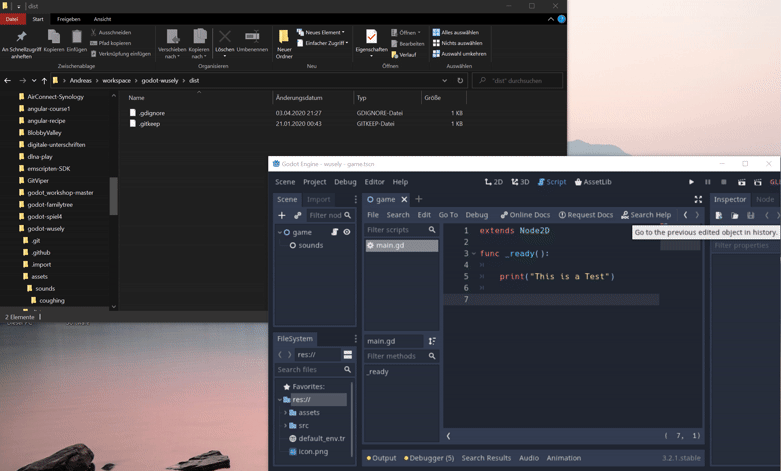This screenshot has width=781, height=471.
Task: Open the script editor File menu
Action: tap(373, 215)
